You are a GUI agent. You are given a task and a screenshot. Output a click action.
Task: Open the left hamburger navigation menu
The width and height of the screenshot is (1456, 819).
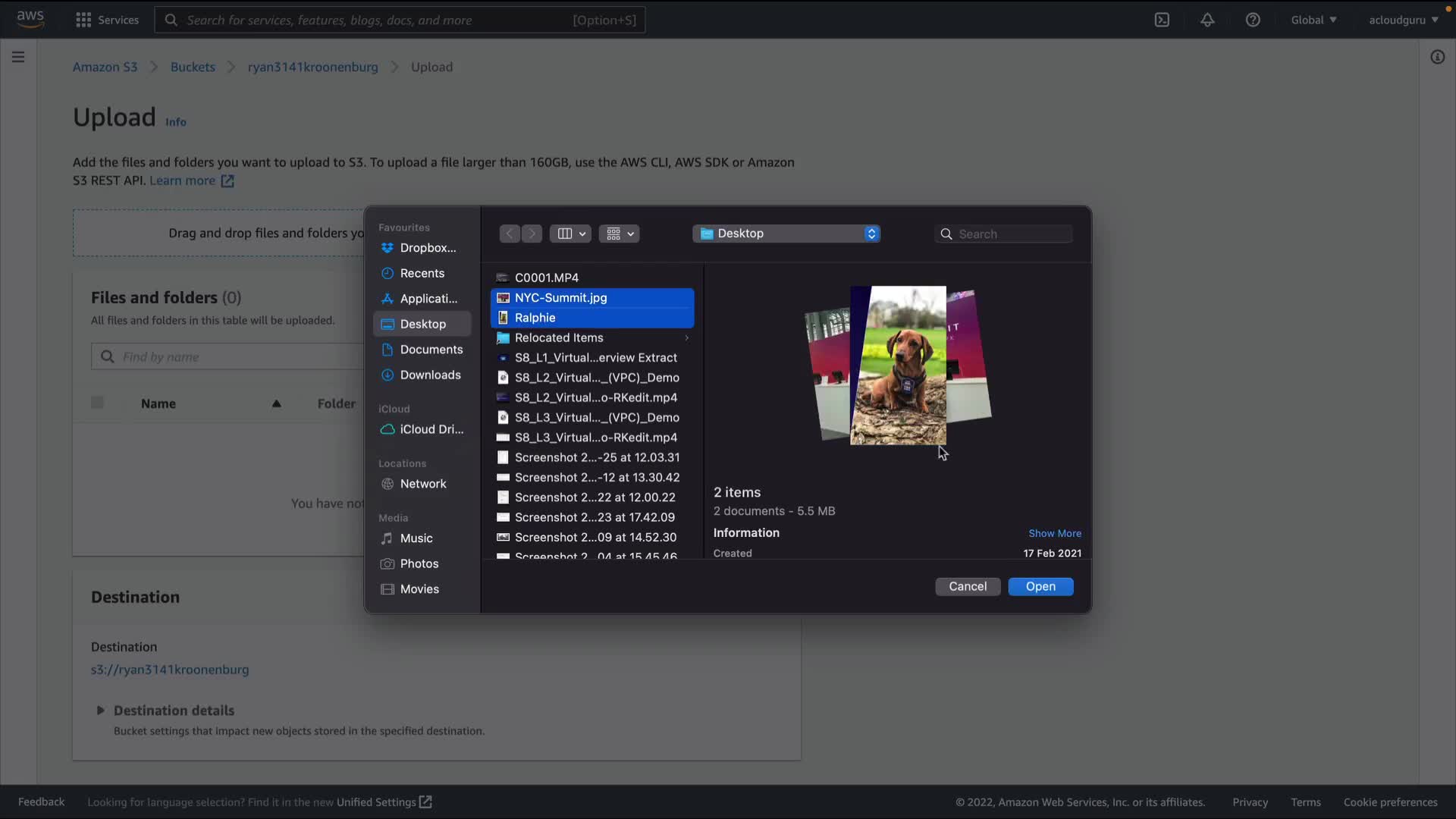pos(18,57)
